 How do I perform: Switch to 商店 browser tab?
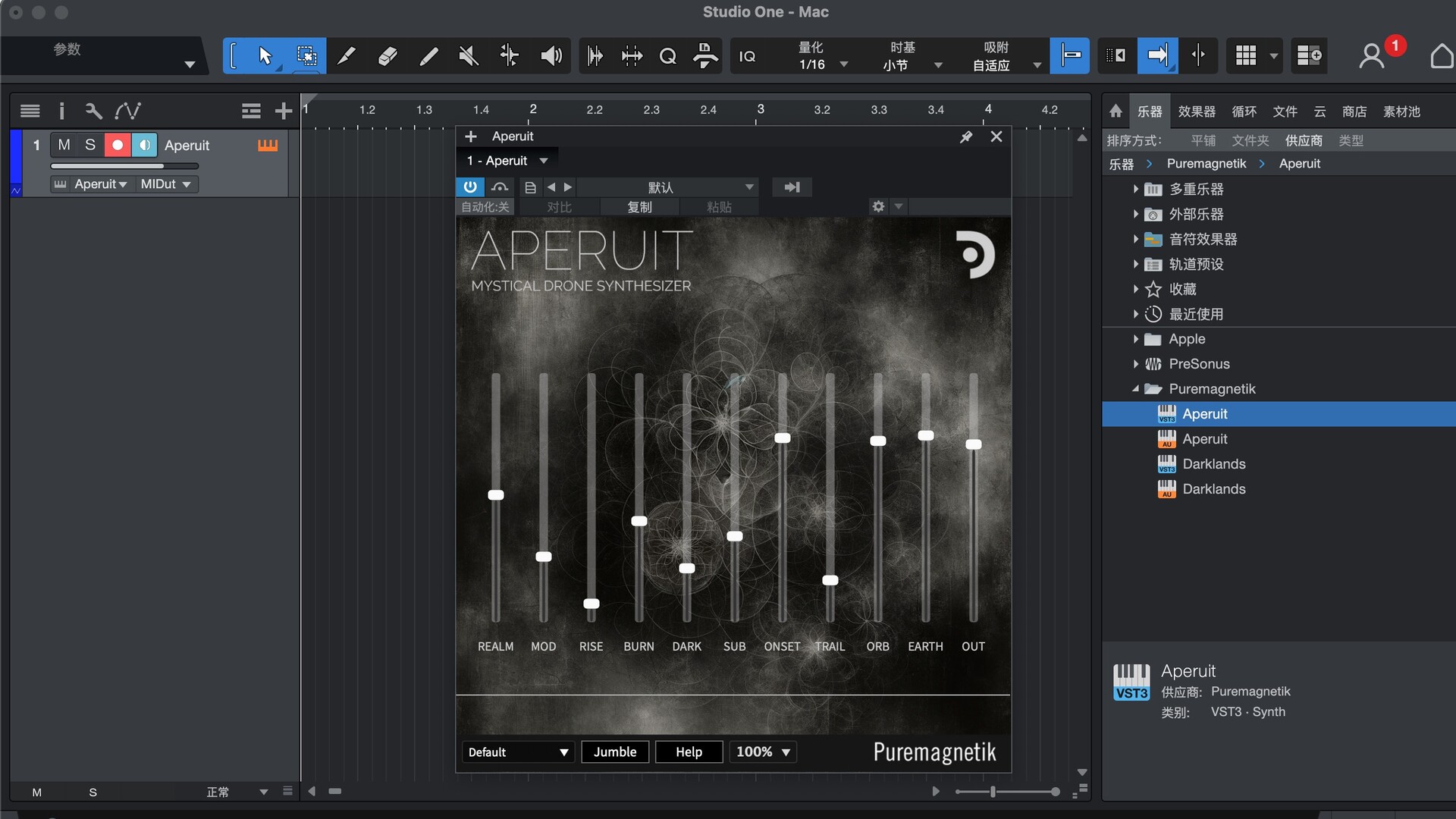(x=1354, y=111)
